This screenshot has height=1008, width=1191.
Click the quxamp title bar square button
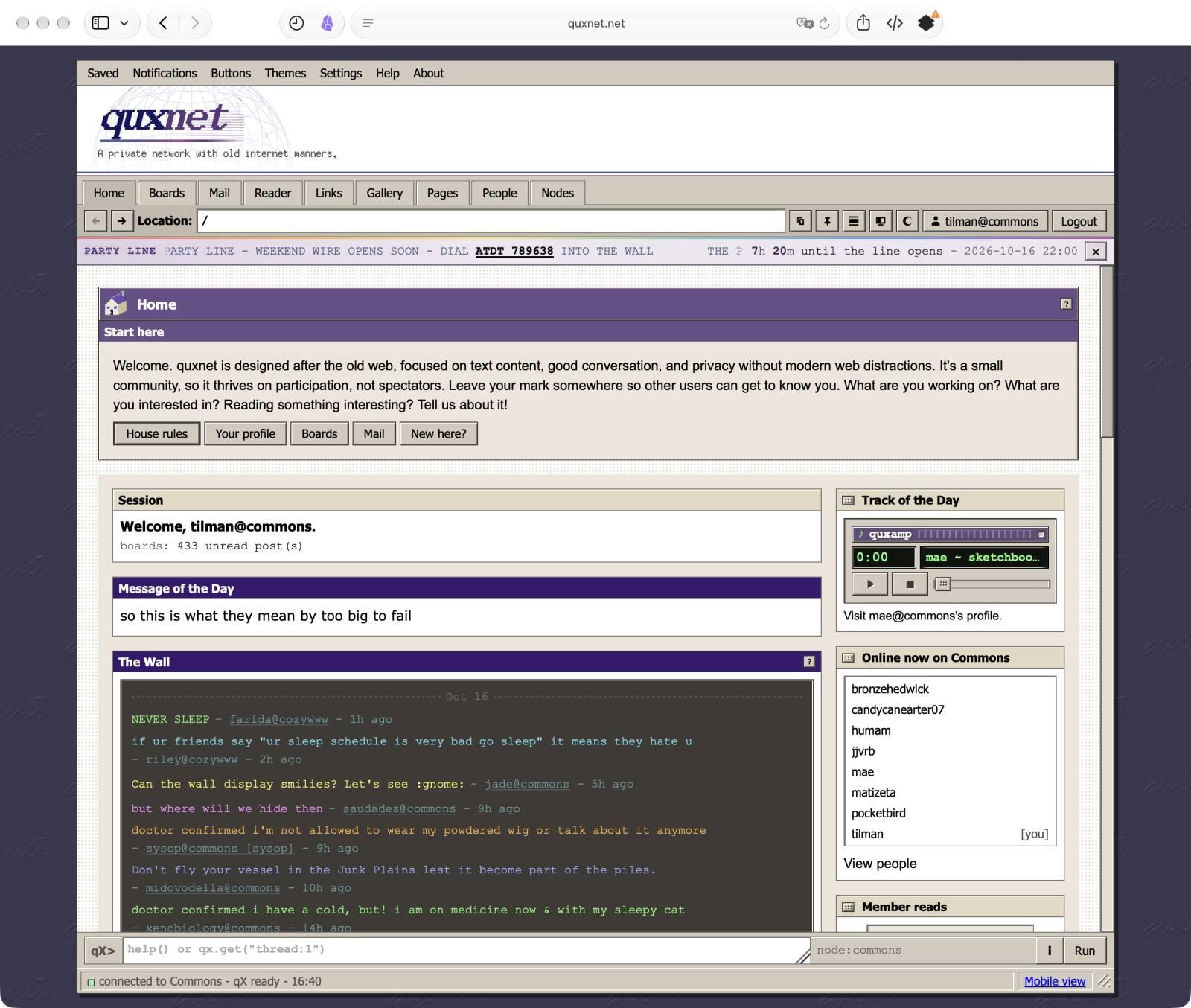[x=1041, y=535]
